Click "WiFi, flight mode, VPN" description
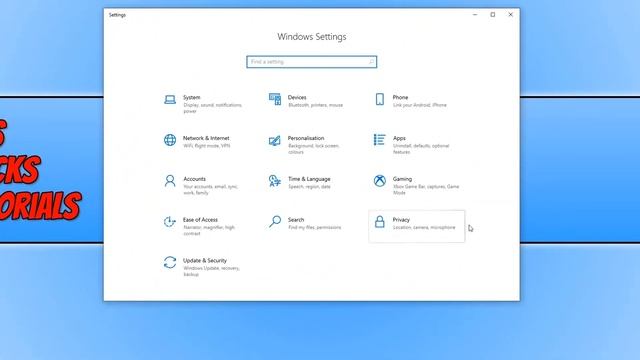Screen dimensions: 640x360 [x=207, y=146]
